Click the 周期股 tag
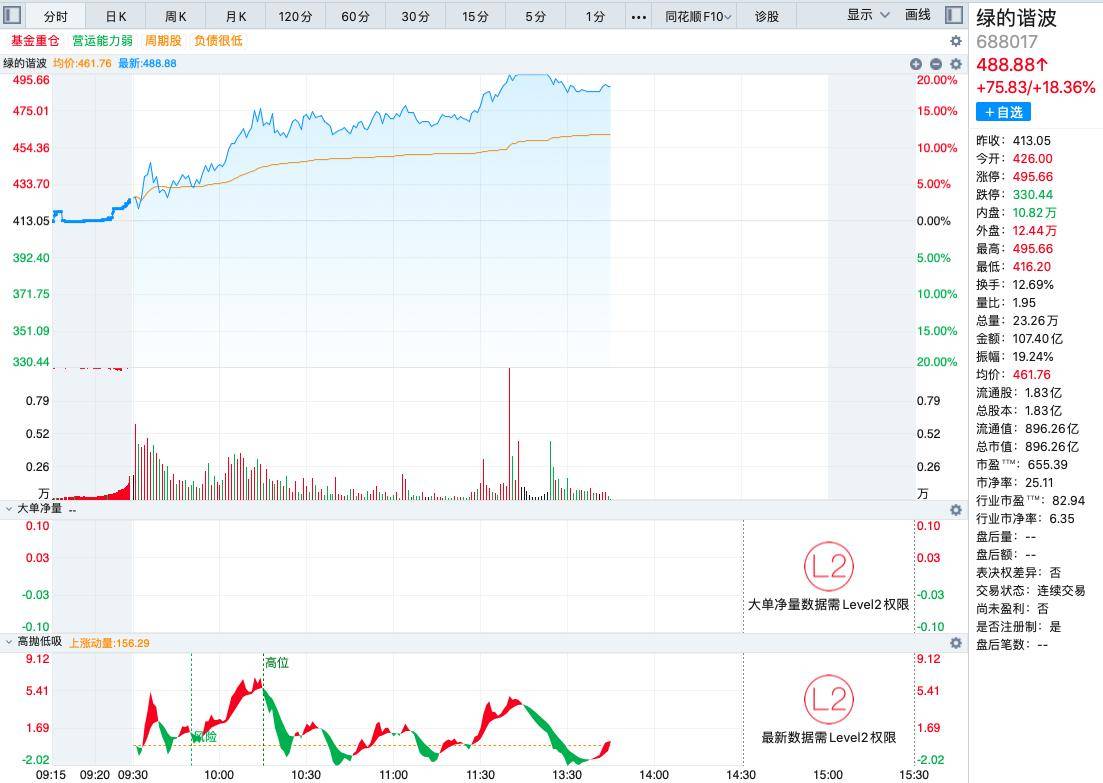This screenshot has height=783, width=1103. [x=163, y=41]
